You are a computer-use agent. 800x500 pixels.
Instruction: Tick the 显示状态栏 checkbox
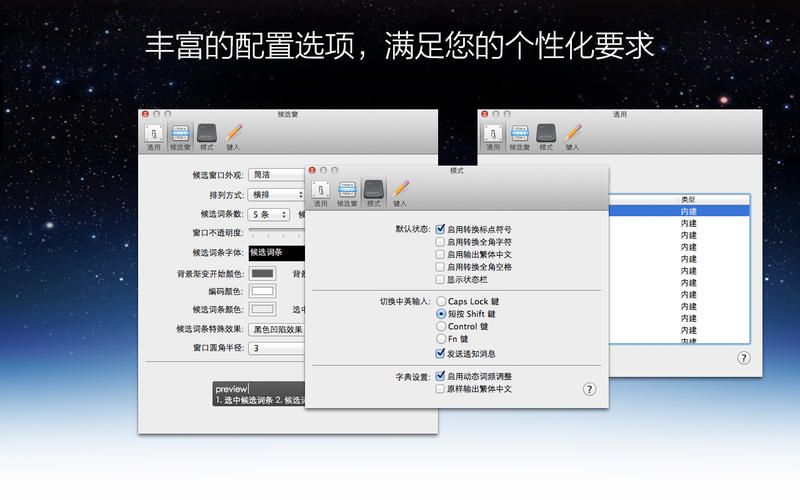click(x=441, y=280)
